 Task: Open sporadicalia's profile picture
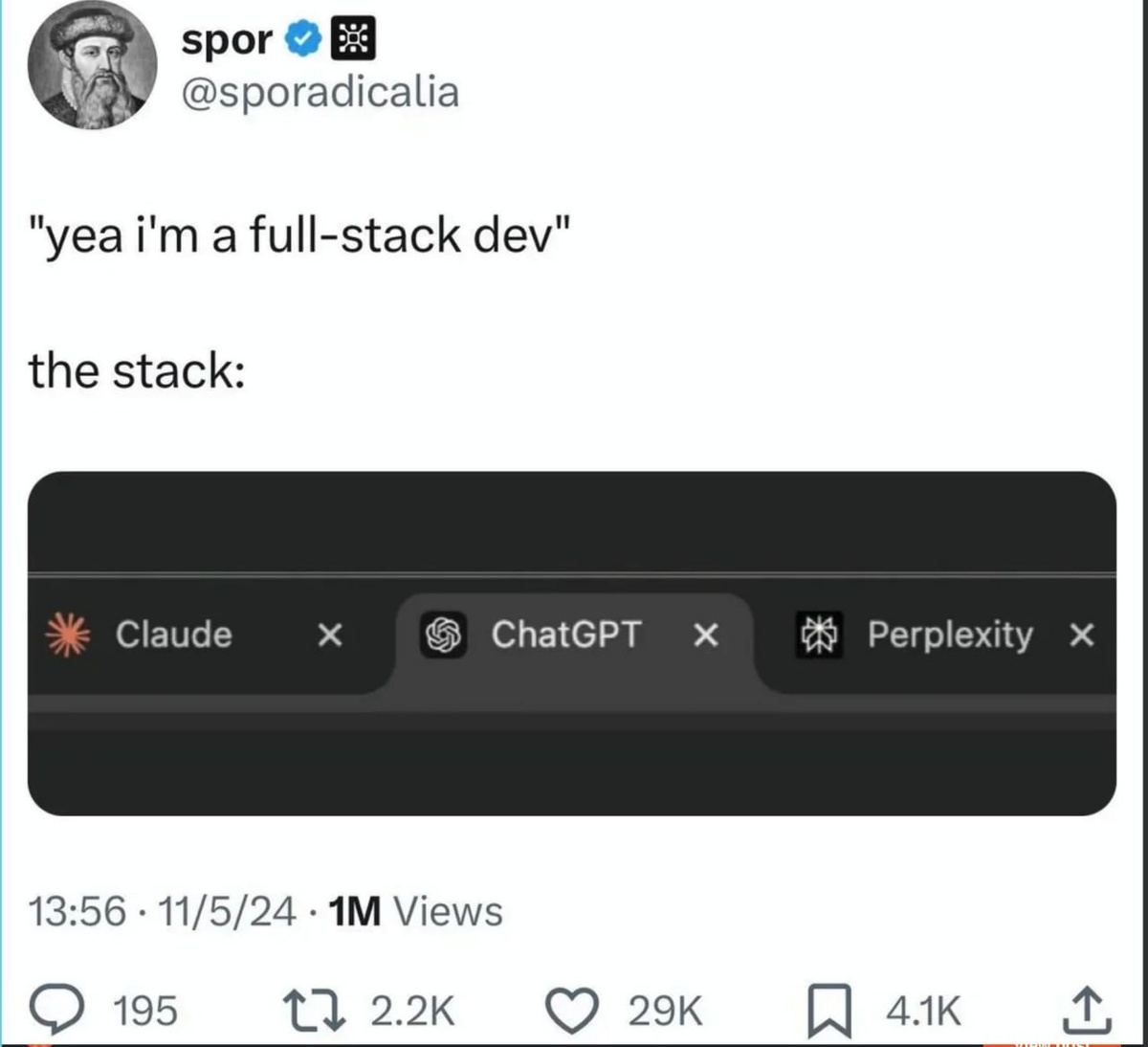coord(93,65)
